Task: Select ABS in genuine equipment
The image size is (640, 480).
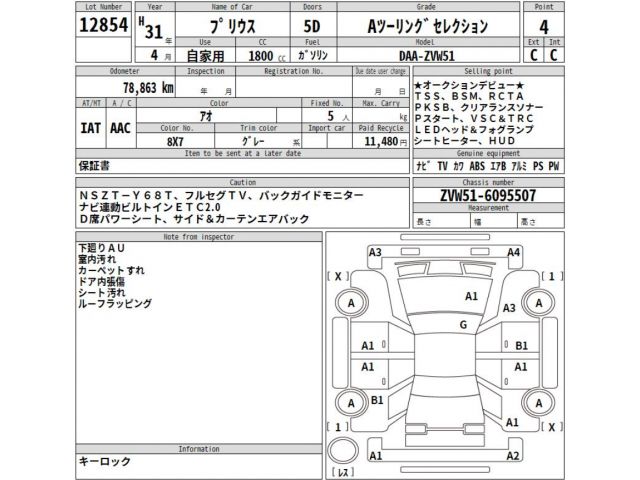Action: click(477, 166)
